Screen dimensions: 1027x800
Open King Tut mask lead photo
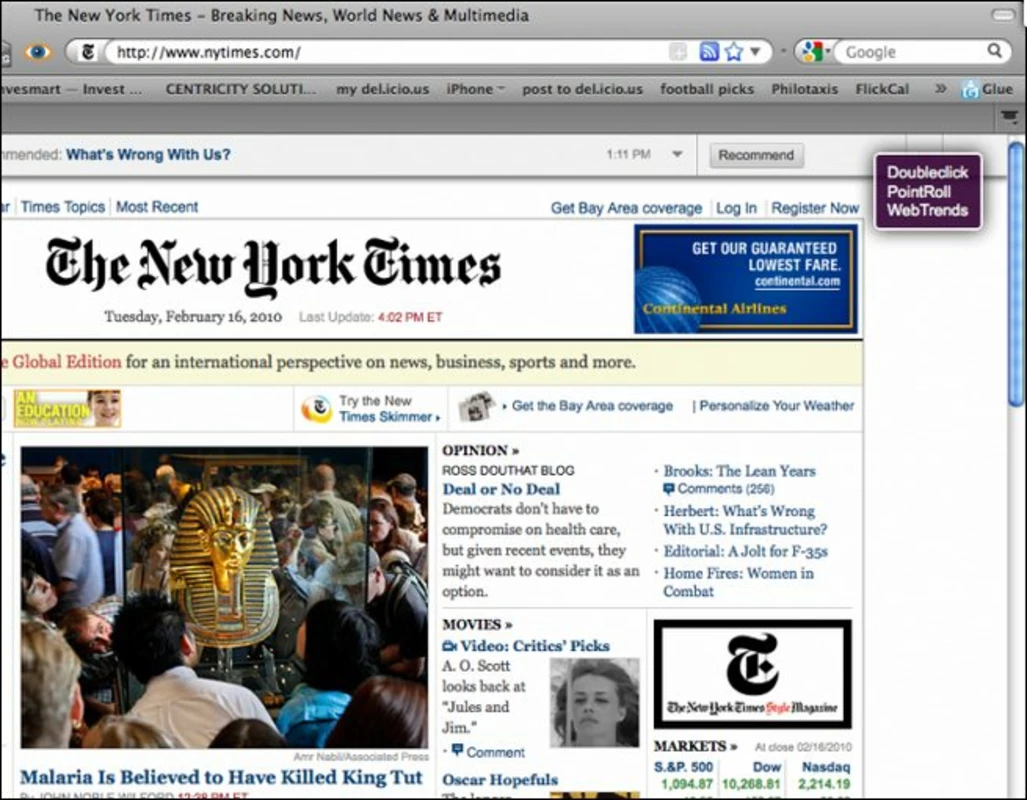click(224, 598)
